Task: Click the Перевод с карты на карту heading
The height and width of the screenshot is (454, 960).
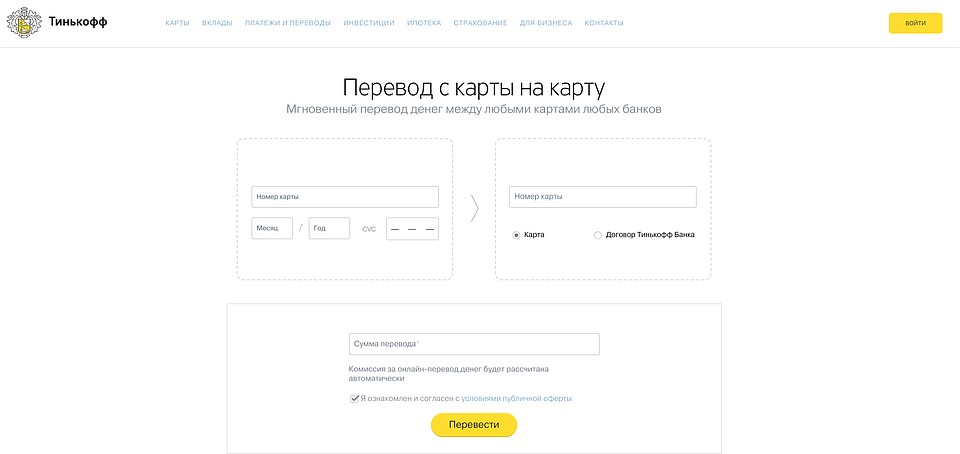Action: (474, 87)
